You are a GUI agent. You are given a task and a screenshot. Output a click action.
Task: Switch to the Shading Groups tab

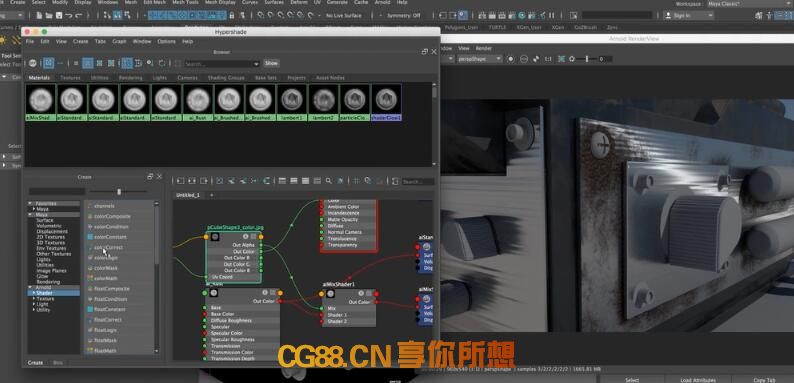tap(226, 78)
